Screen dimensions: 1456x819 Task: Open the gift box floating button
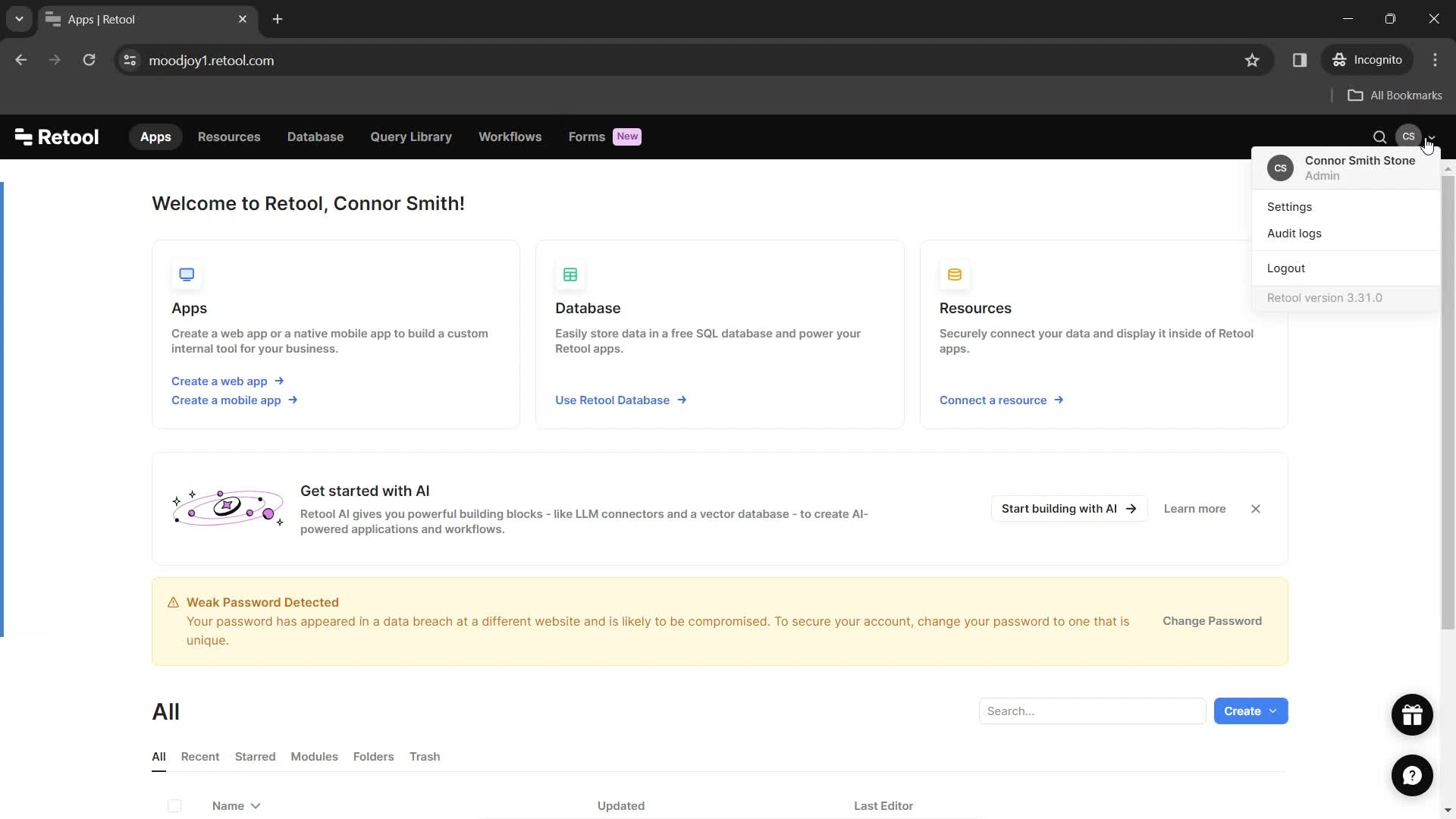(1412, 714)
